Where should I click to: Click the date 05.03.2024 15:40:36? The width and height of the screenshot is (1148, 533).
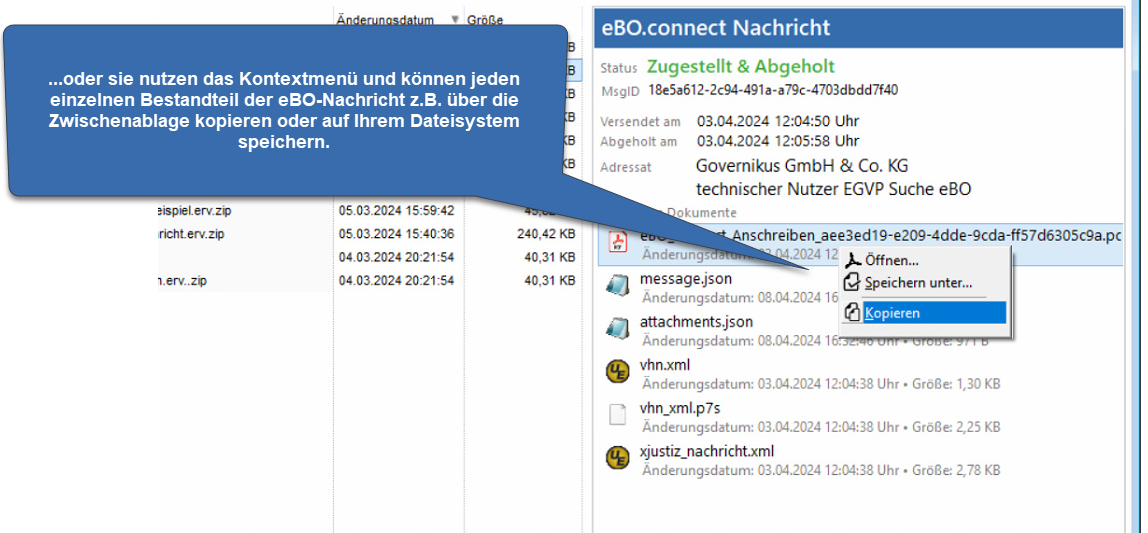click(396, 234)
